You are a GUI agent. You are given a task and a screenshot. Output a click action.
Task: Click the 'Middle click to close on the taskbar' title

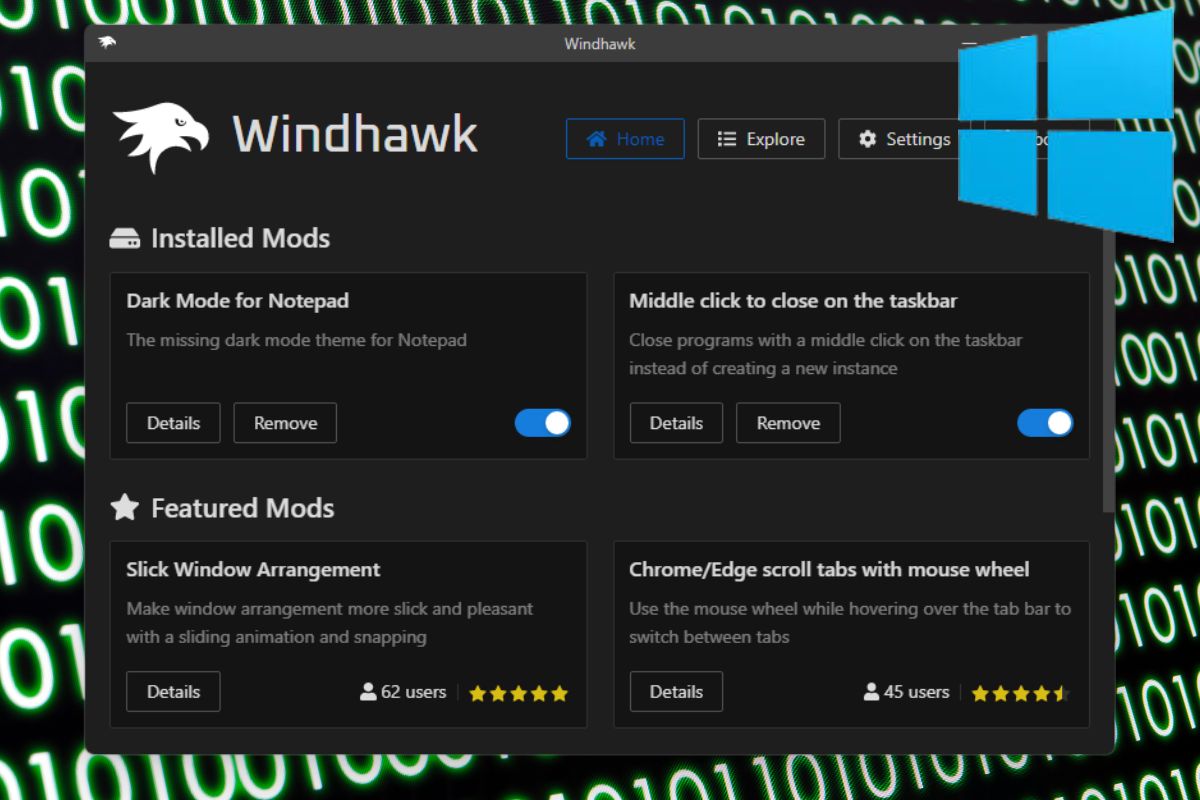(794, 301)
